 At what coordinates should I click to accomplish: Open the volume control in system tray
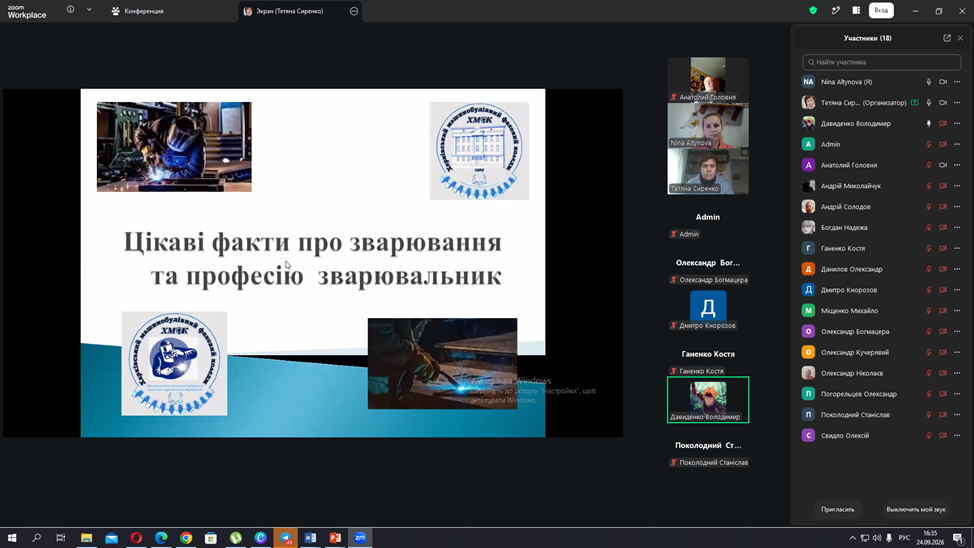[876, 538]
